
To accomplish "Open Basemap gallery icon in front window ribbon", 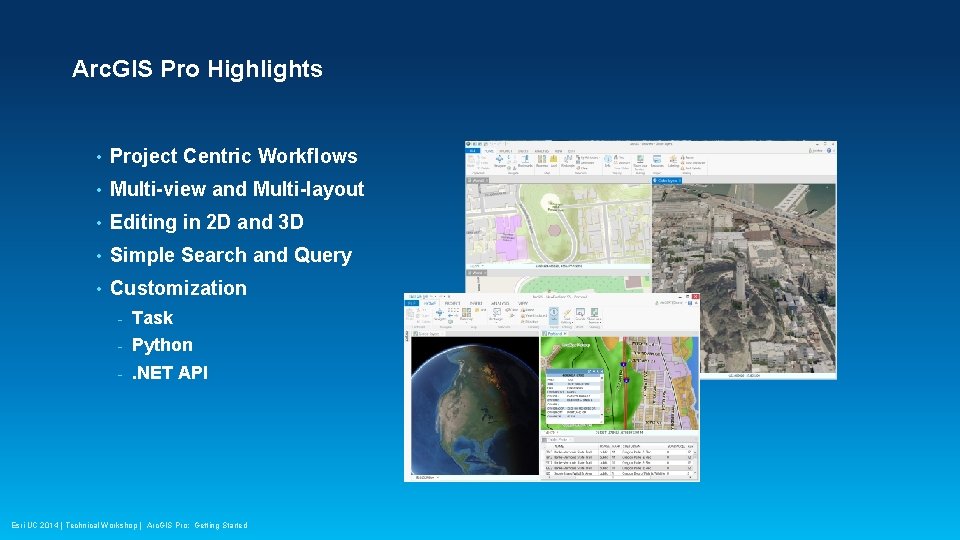I will pyautogui.click(x=467, y=314).
